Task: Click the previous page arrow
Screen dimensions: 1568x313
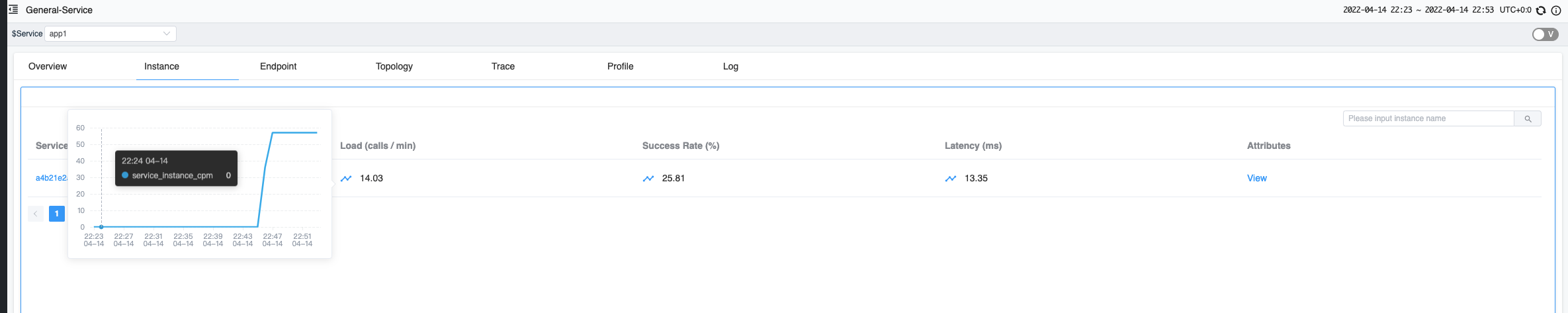Action: click(x=36, y=214)
